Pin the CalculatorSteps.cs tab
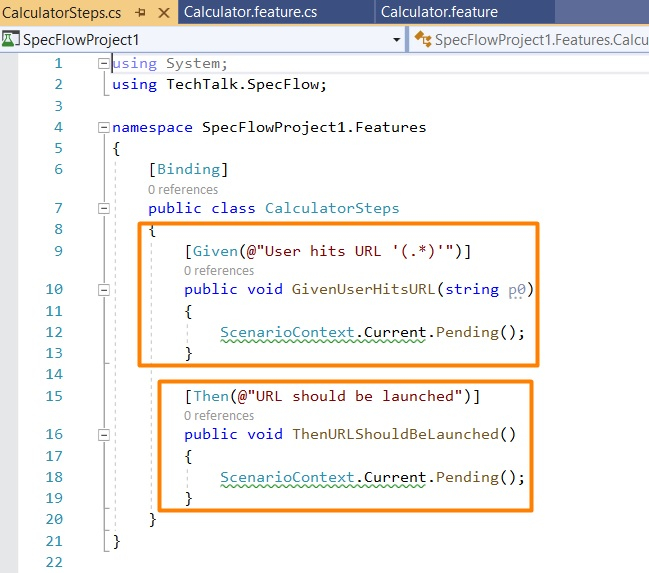 tap(140, 12)
